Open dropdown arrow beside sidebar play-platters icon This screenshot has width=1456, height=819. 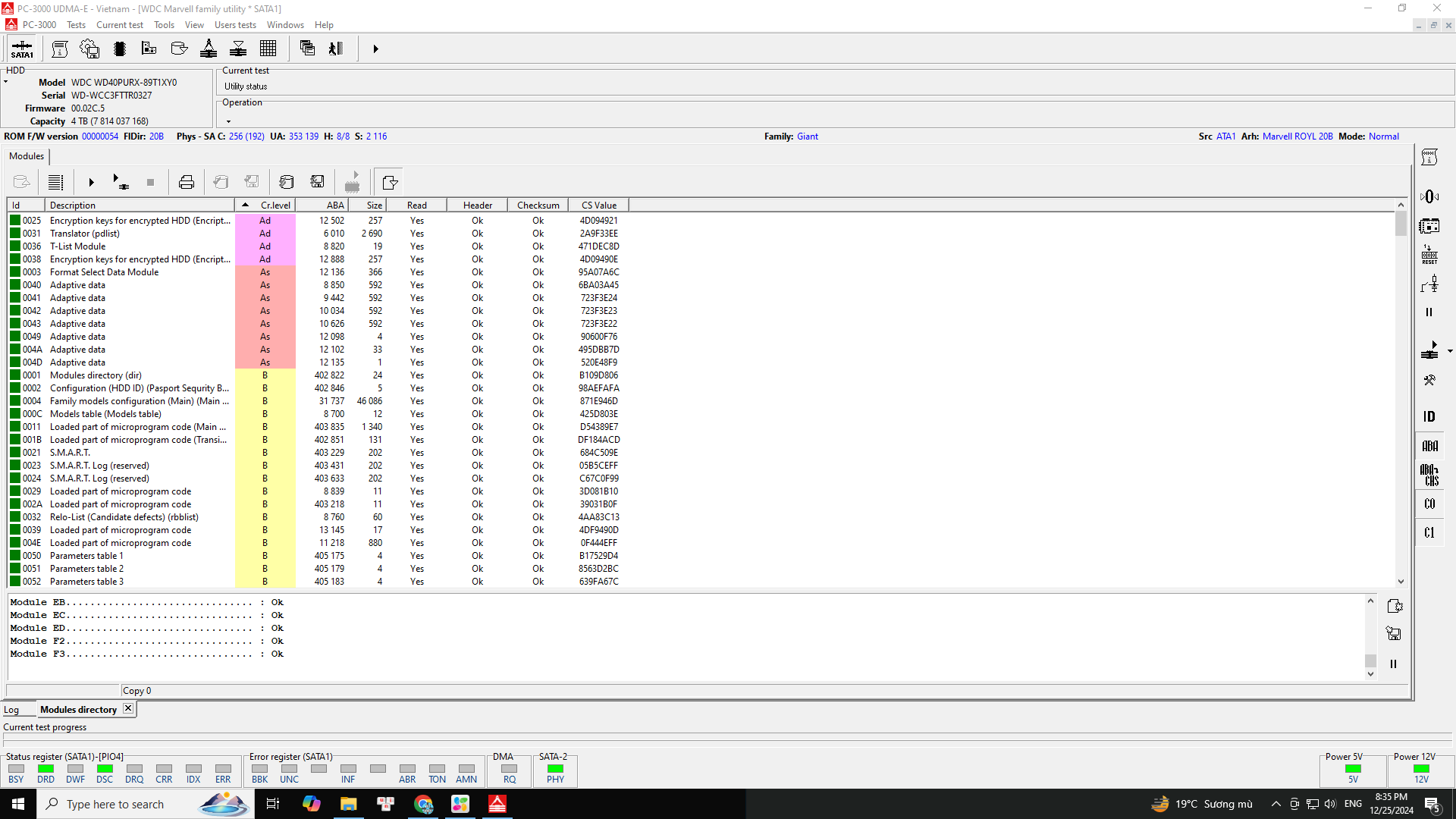[1450, 351]
